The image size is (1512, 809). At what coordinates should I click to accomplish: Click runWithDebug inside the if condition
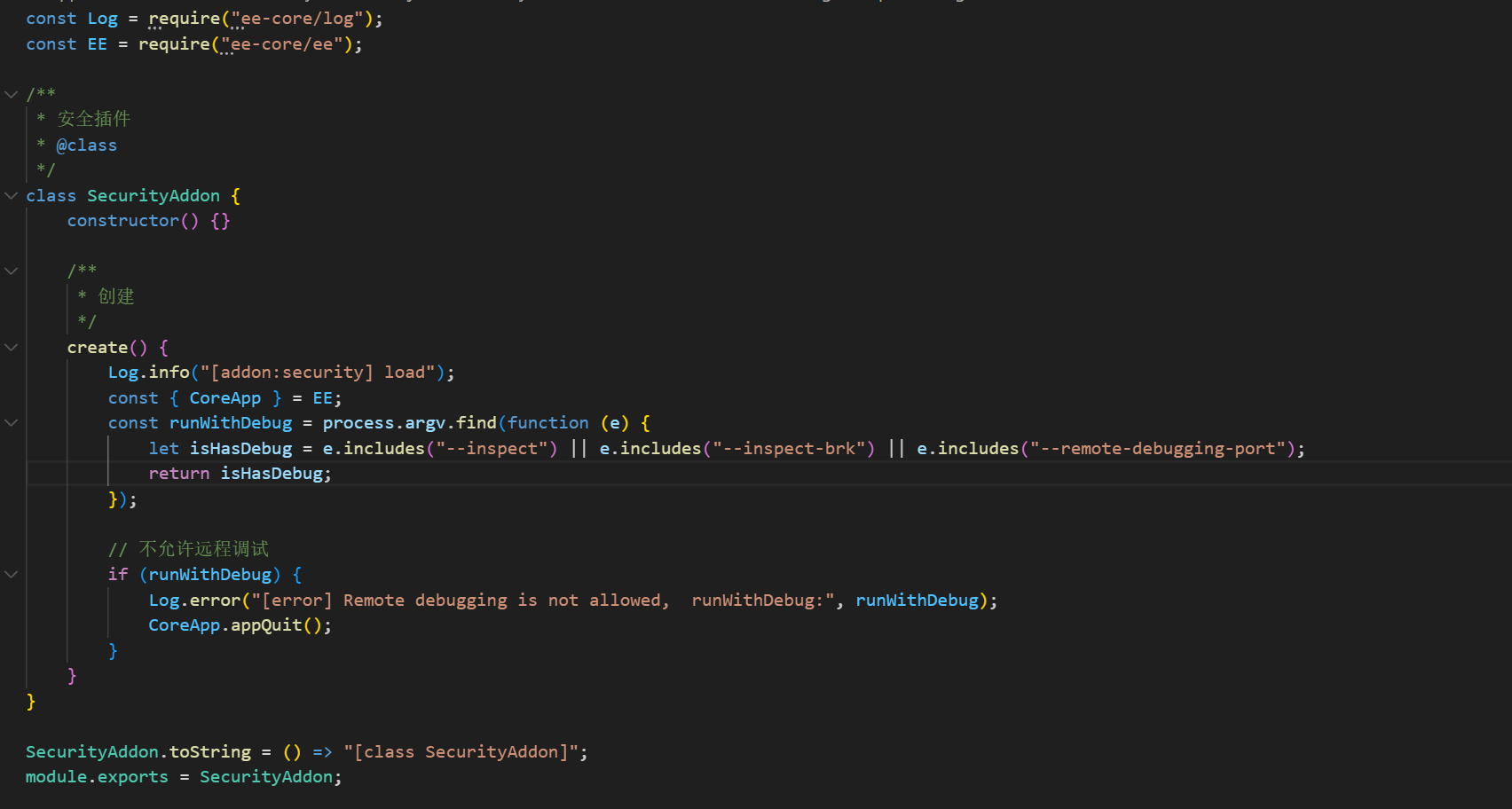(x=210, y=574)
